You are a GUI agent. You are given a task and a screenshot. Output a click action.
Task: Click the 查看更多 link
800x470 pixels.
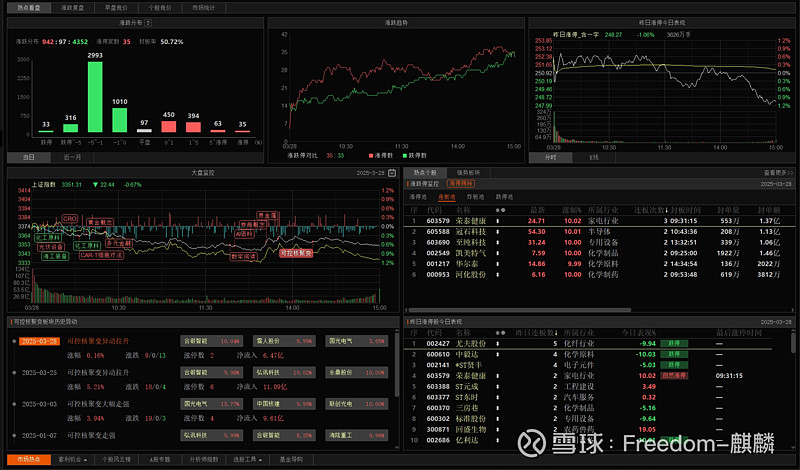point(776,172)
